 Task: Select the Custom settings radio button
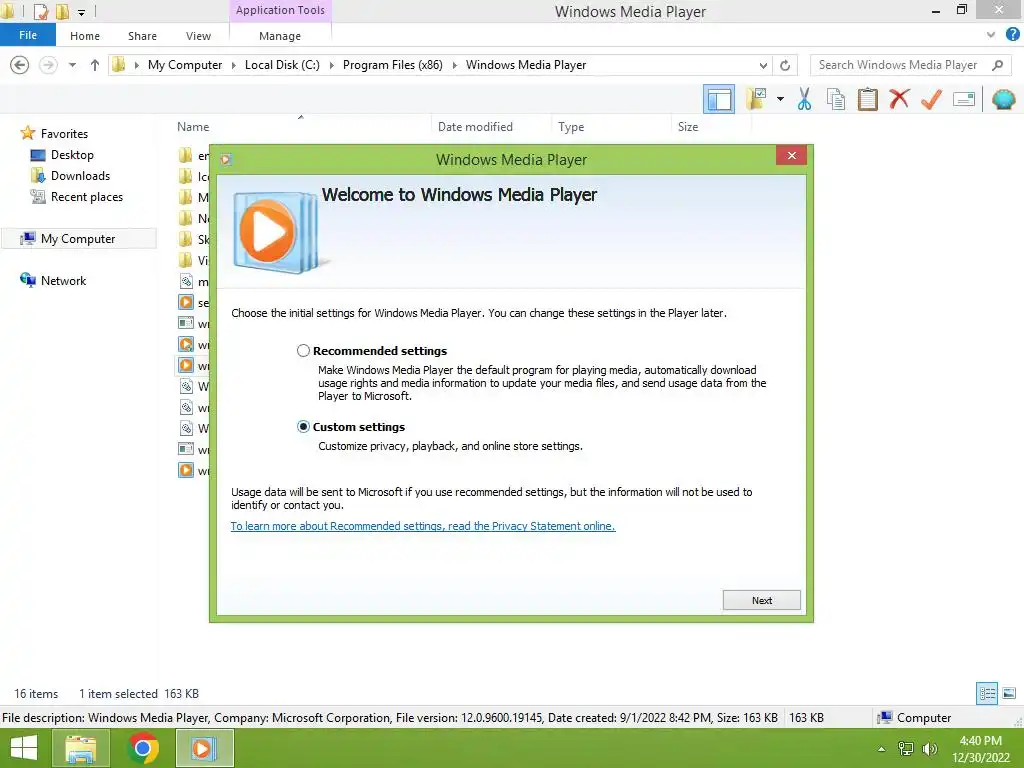pyautogui.click(x=303, y=426)
